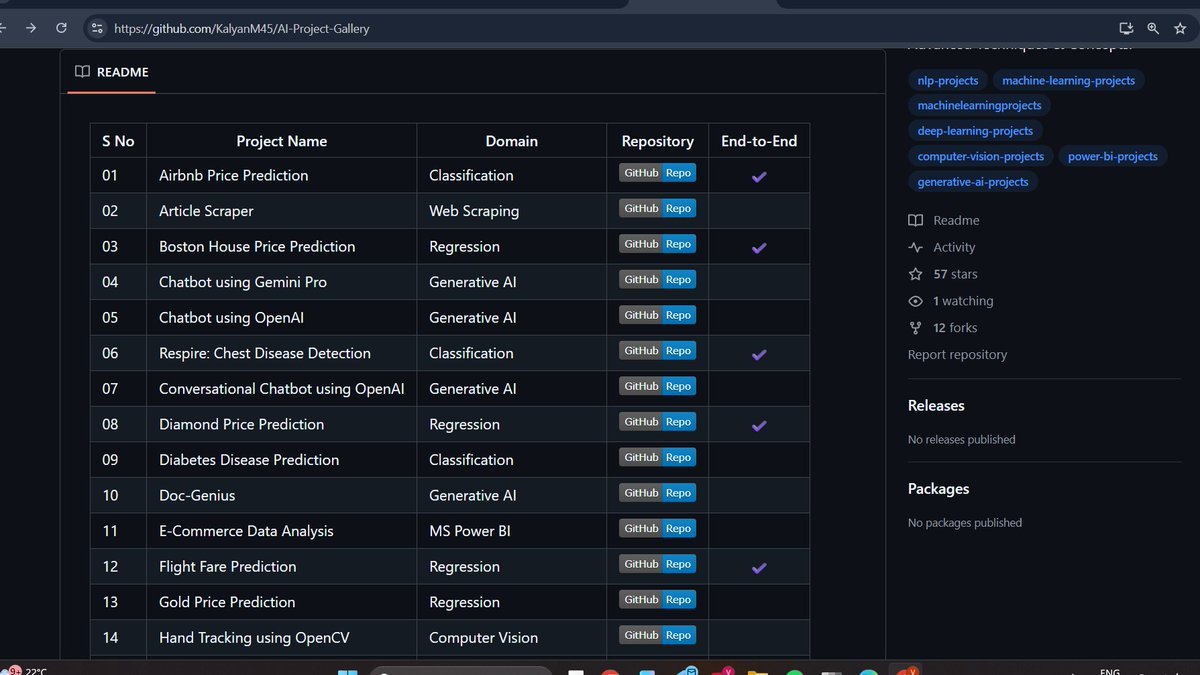Reload the GitHub page
The height and width of the screenshot is (675, 1200).
[x=62, y=28]
